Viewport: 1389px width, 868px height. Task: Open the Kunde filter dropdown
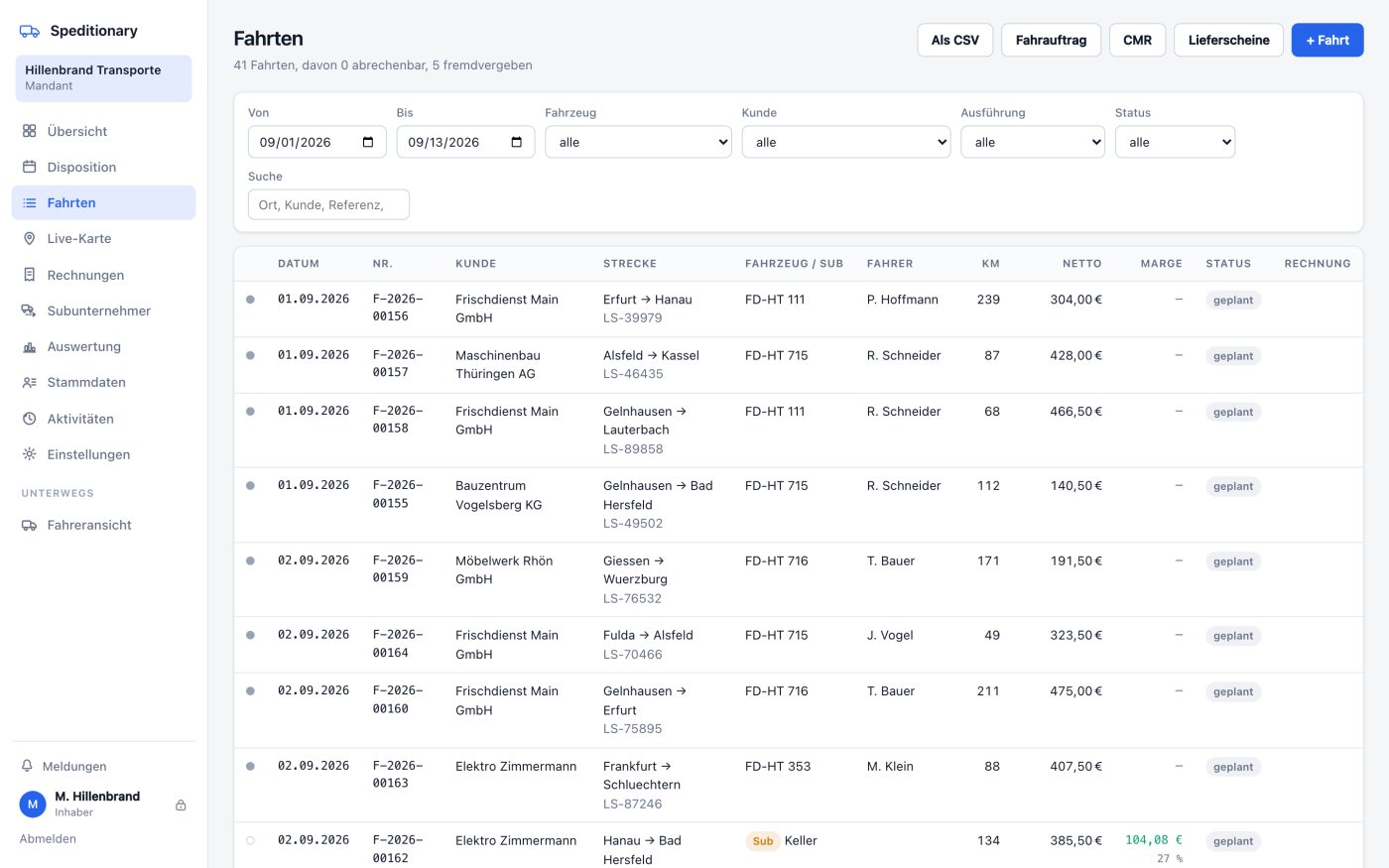pos(846,142)
